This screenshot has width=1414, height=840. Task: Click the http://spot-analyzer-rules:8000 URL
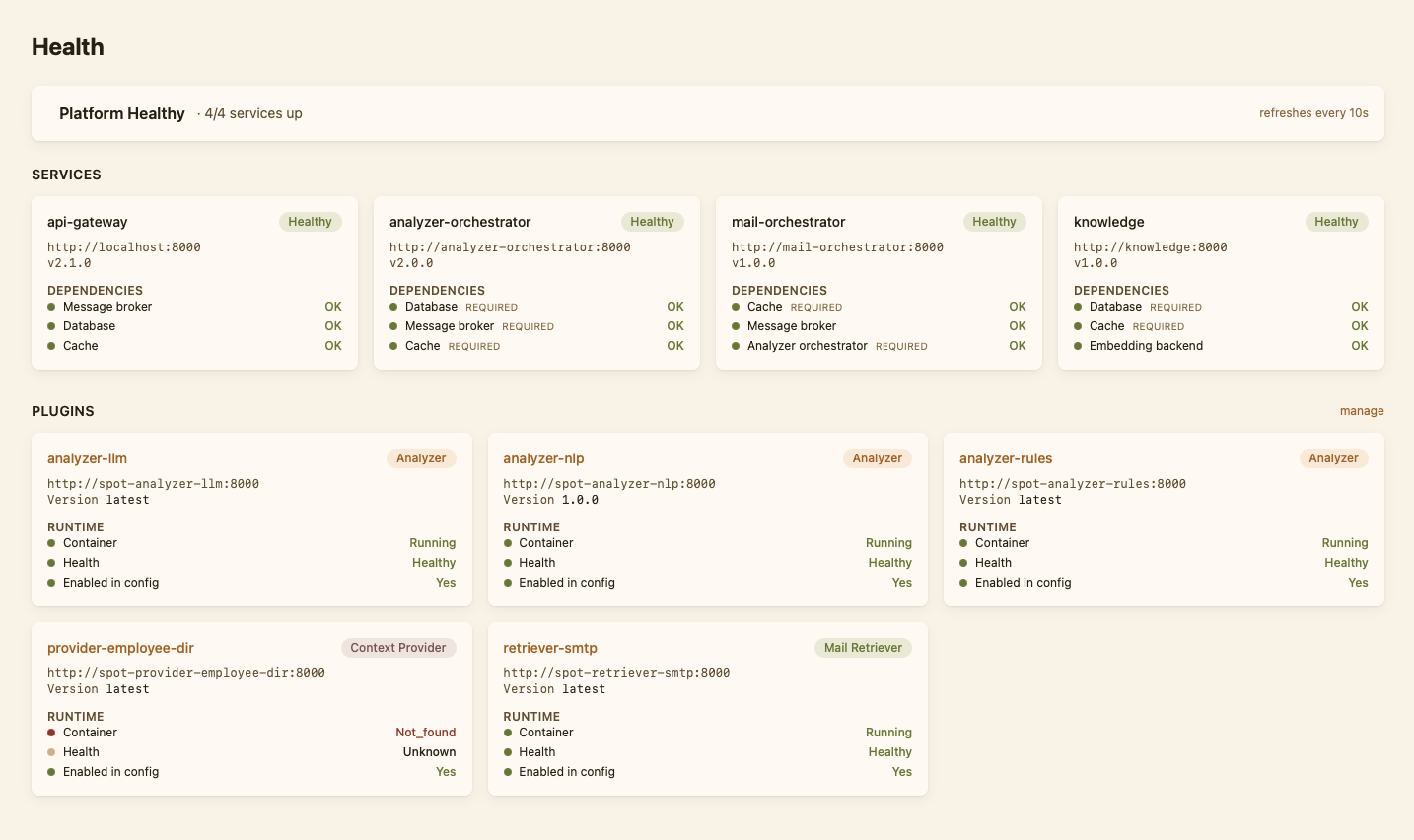(x=1073, y=484)
